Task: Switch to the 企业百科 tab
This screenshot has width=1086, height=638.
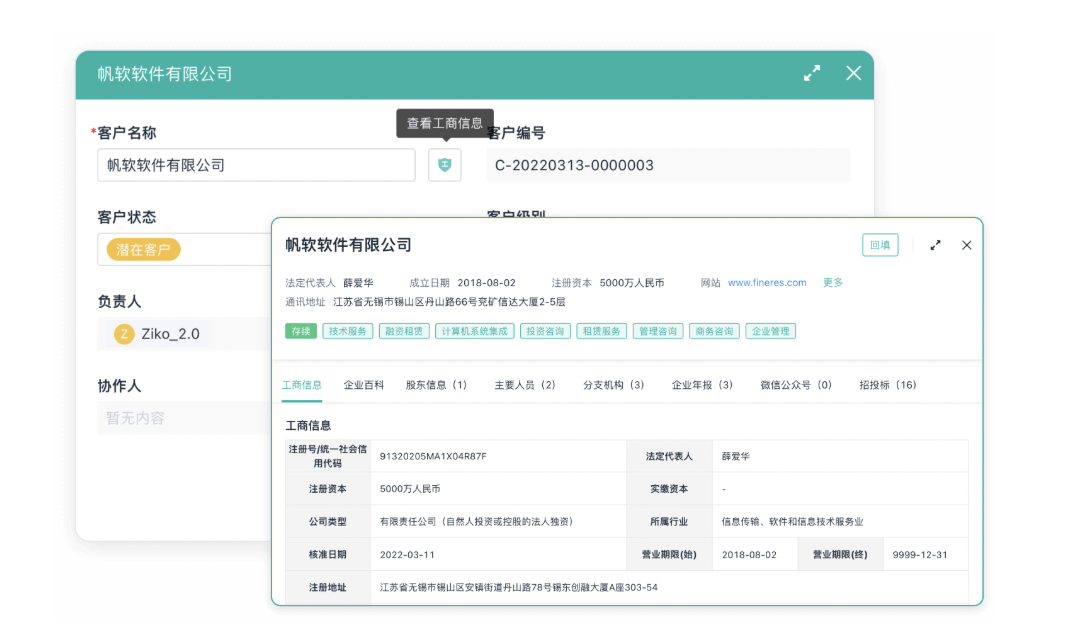Action: click(363, 385)
